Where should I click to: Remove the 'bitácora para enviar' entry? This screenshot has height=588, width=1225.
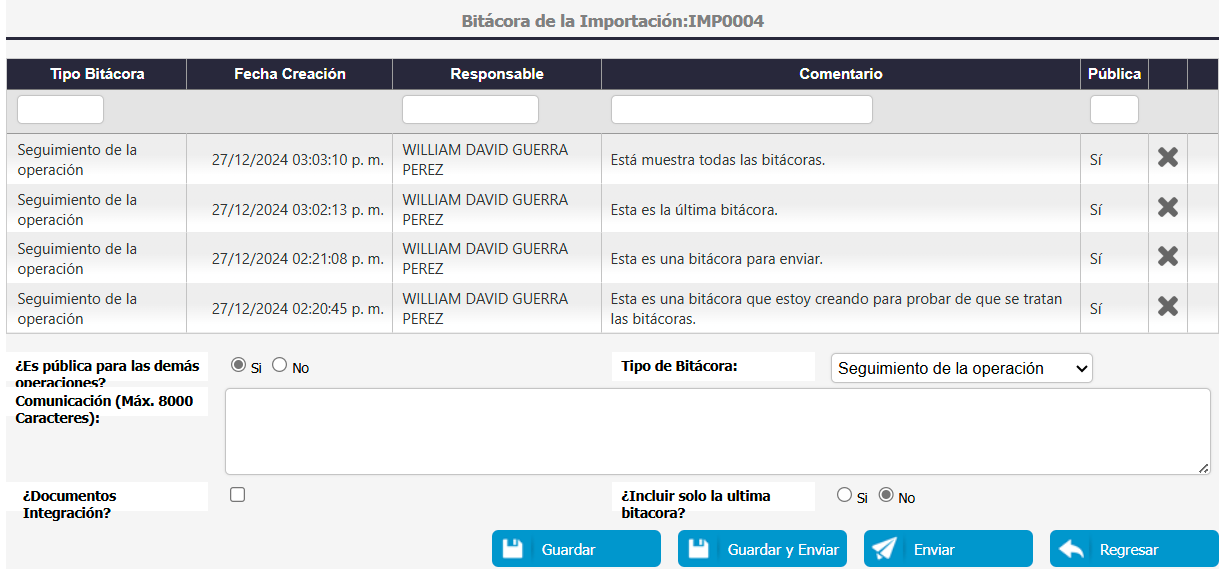coord(1167,257)
